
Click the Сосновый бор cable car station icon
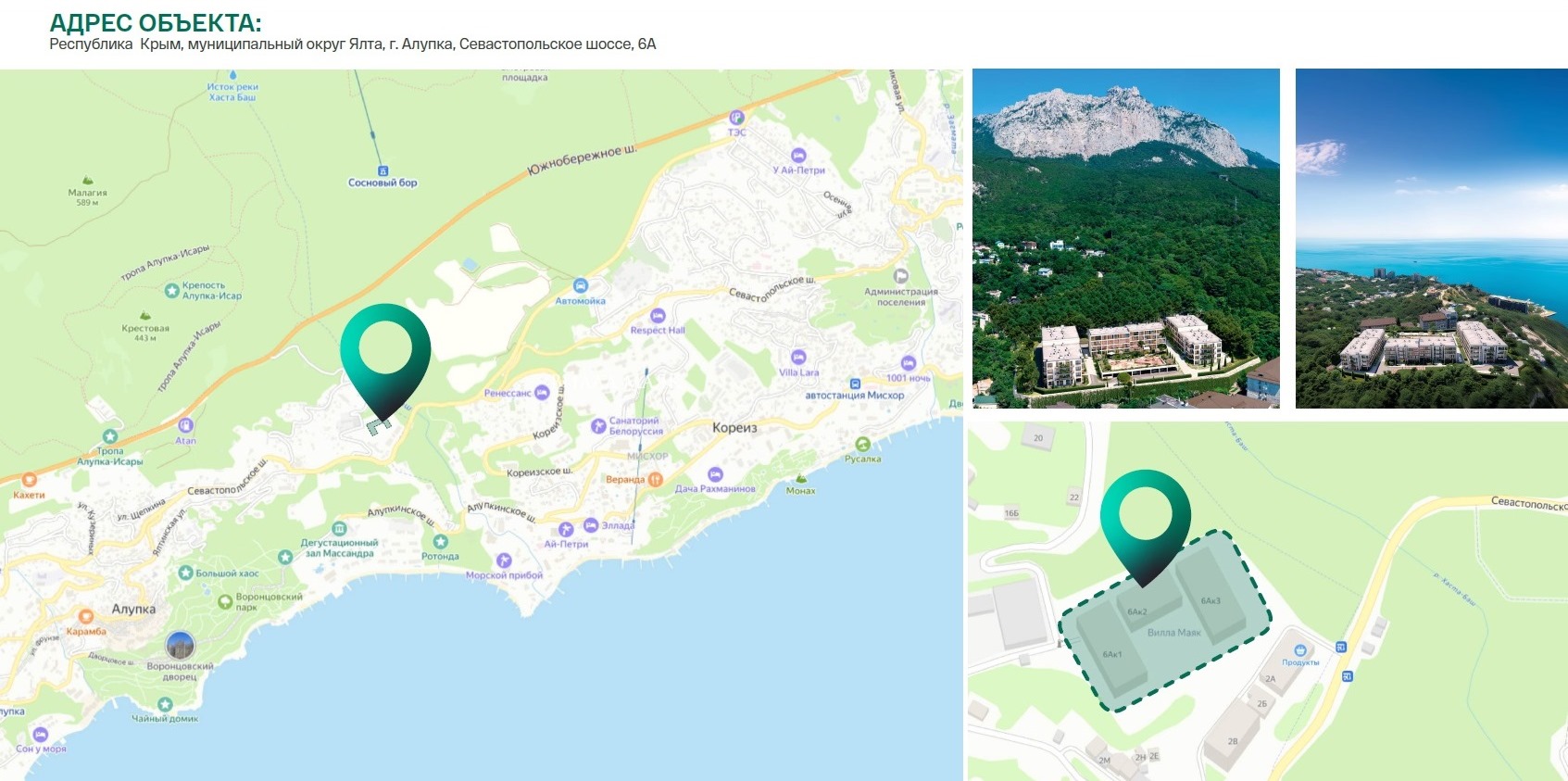(x=383, y=170)
